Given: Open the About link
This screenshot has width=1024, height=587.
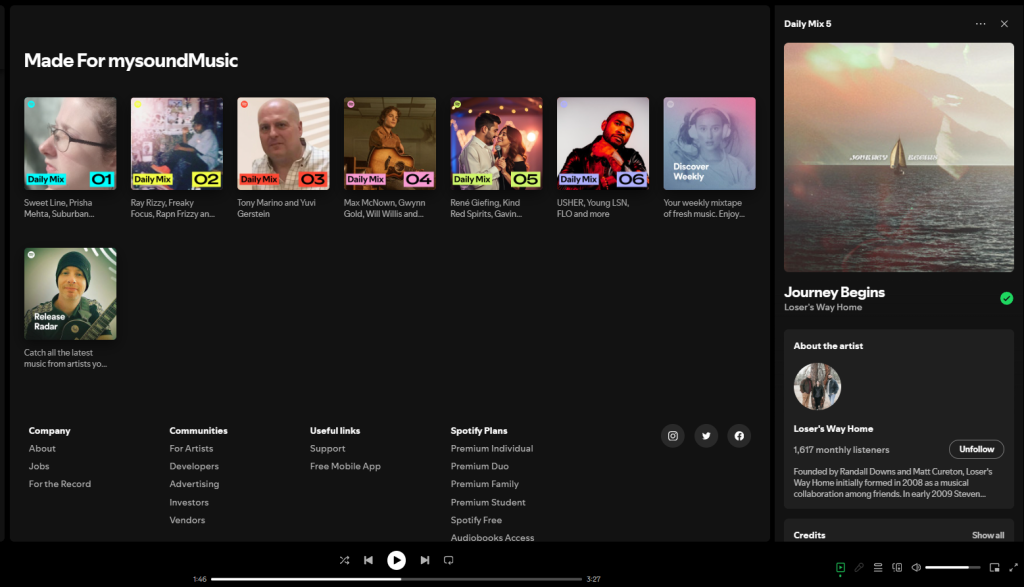Looking at the screenshot, I should pyautogui.click(x=42, y=449).
